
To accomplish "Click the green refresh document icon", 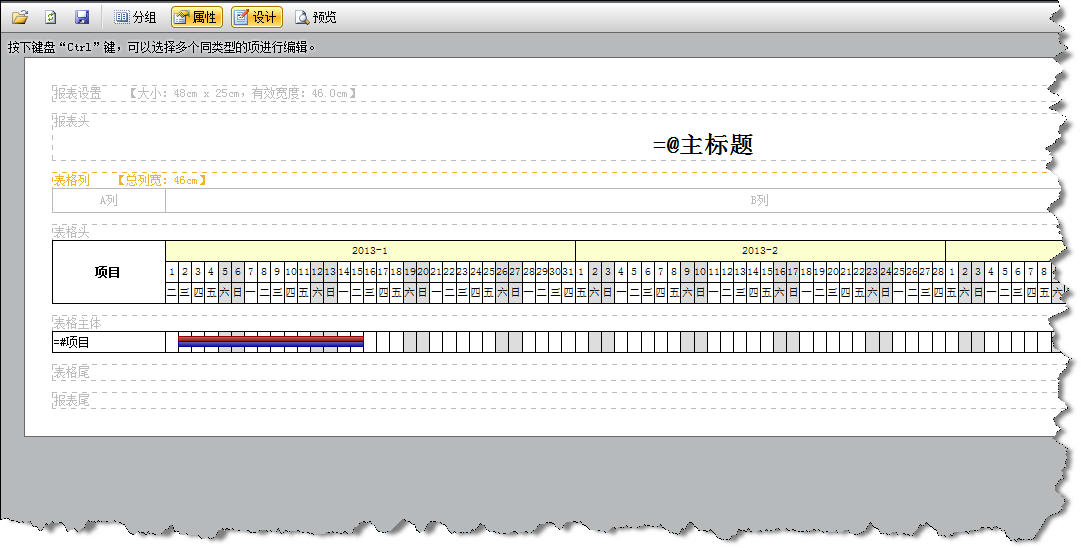I will [x=50, y=17].
